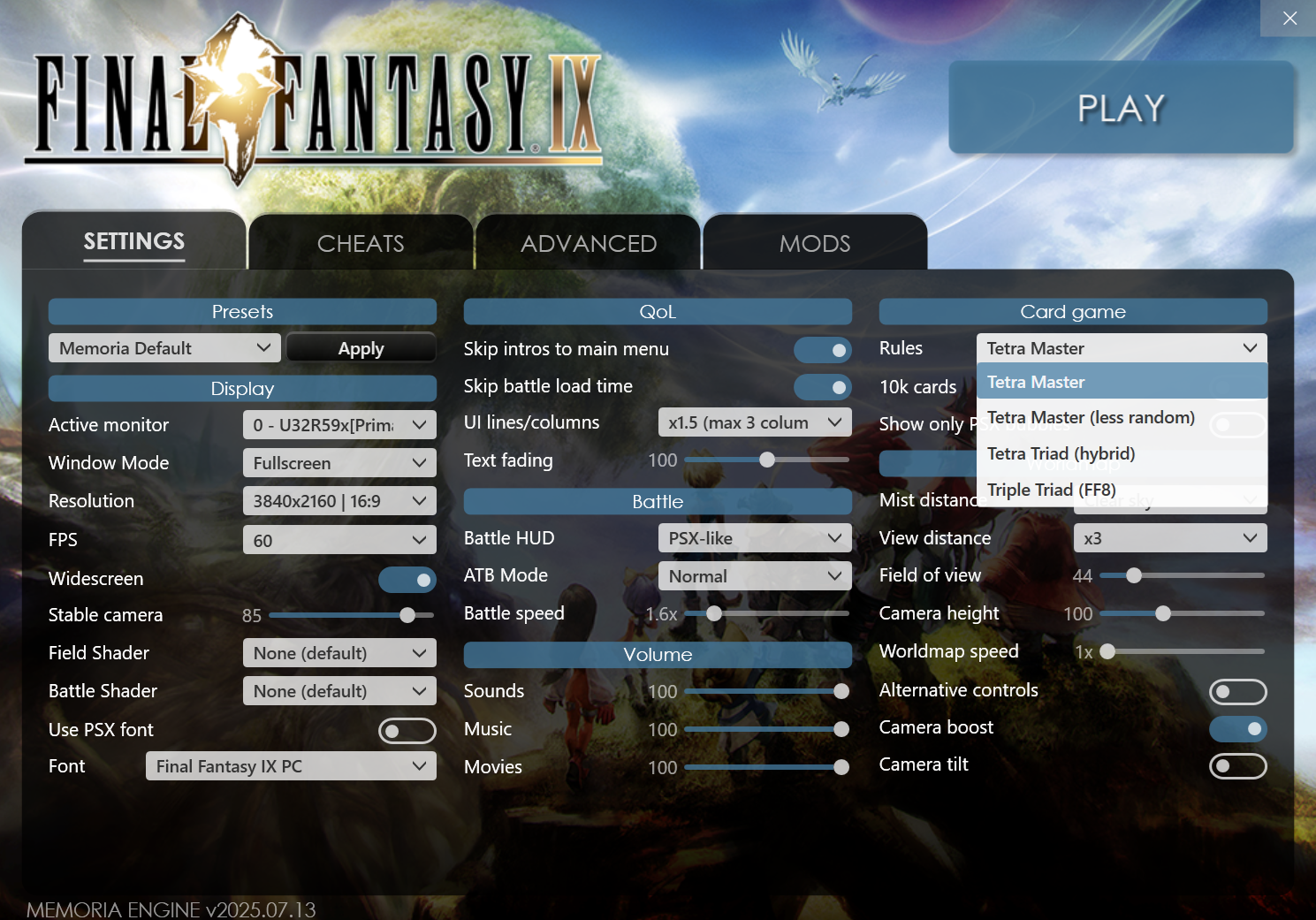1316x920 pixels.
Task: Open the Battle Shader dropdown
Action: point(339,691)
